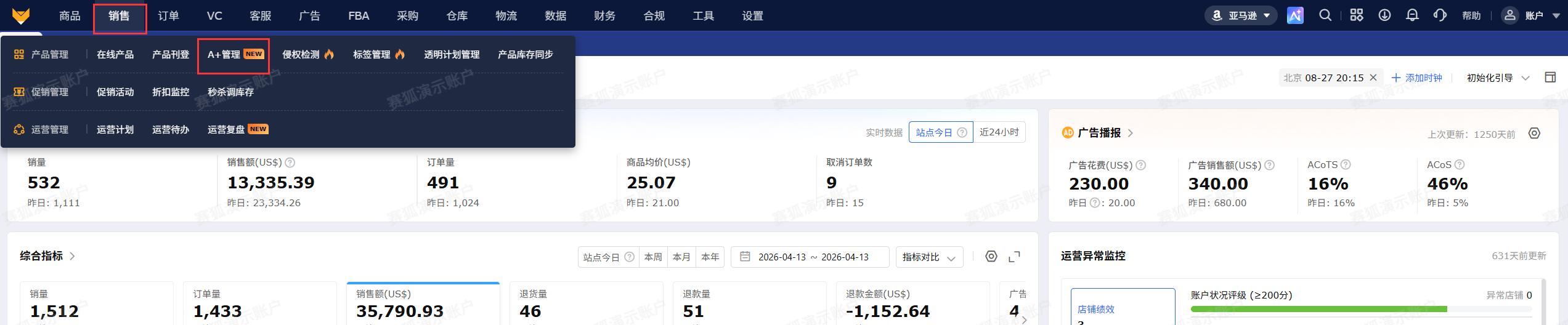Expand 广告播报 chevron
The height and width of the screenshot is (325, 1568).
(x=1130, y=133)
